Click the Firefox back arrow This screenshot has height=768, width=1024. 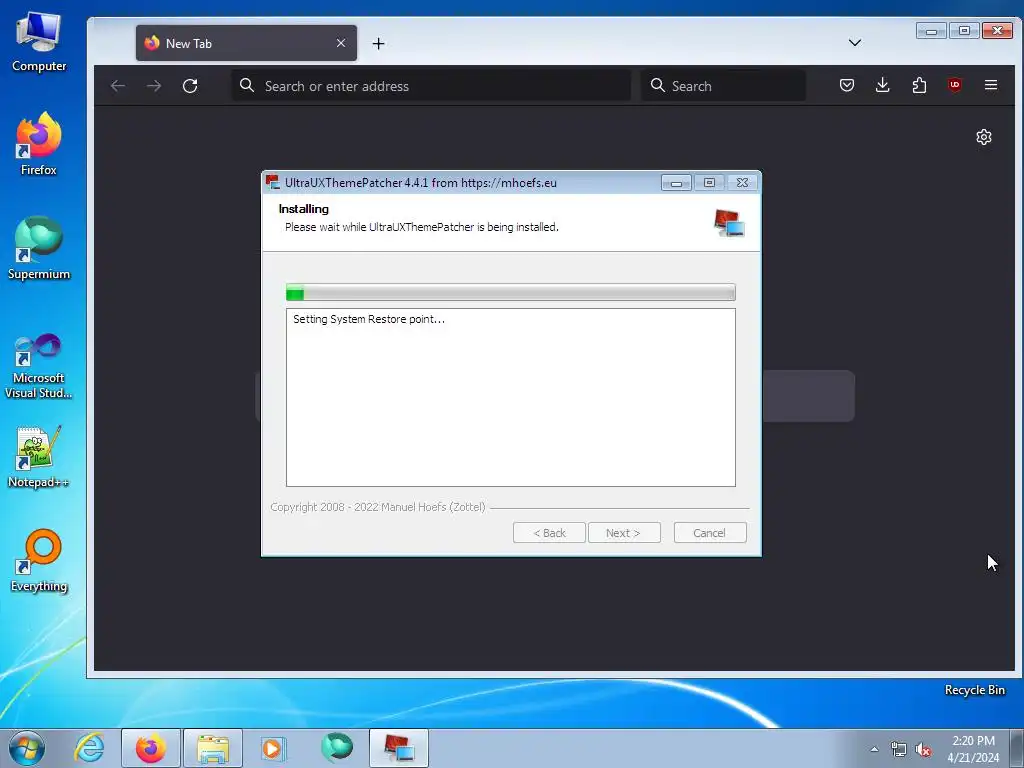[x=118, y=86]
